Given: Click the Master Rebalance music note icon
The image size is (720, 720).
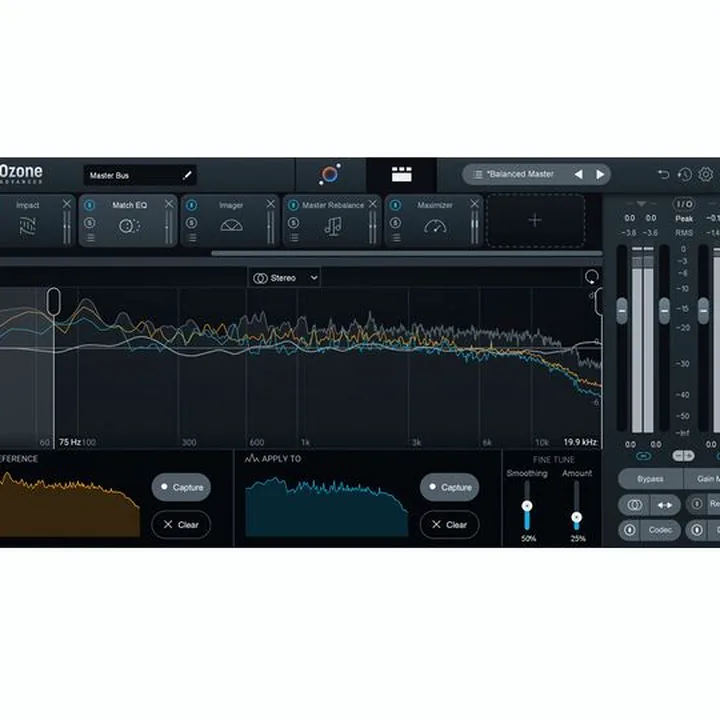Looking at the screenshot, I should pos(333,226).
